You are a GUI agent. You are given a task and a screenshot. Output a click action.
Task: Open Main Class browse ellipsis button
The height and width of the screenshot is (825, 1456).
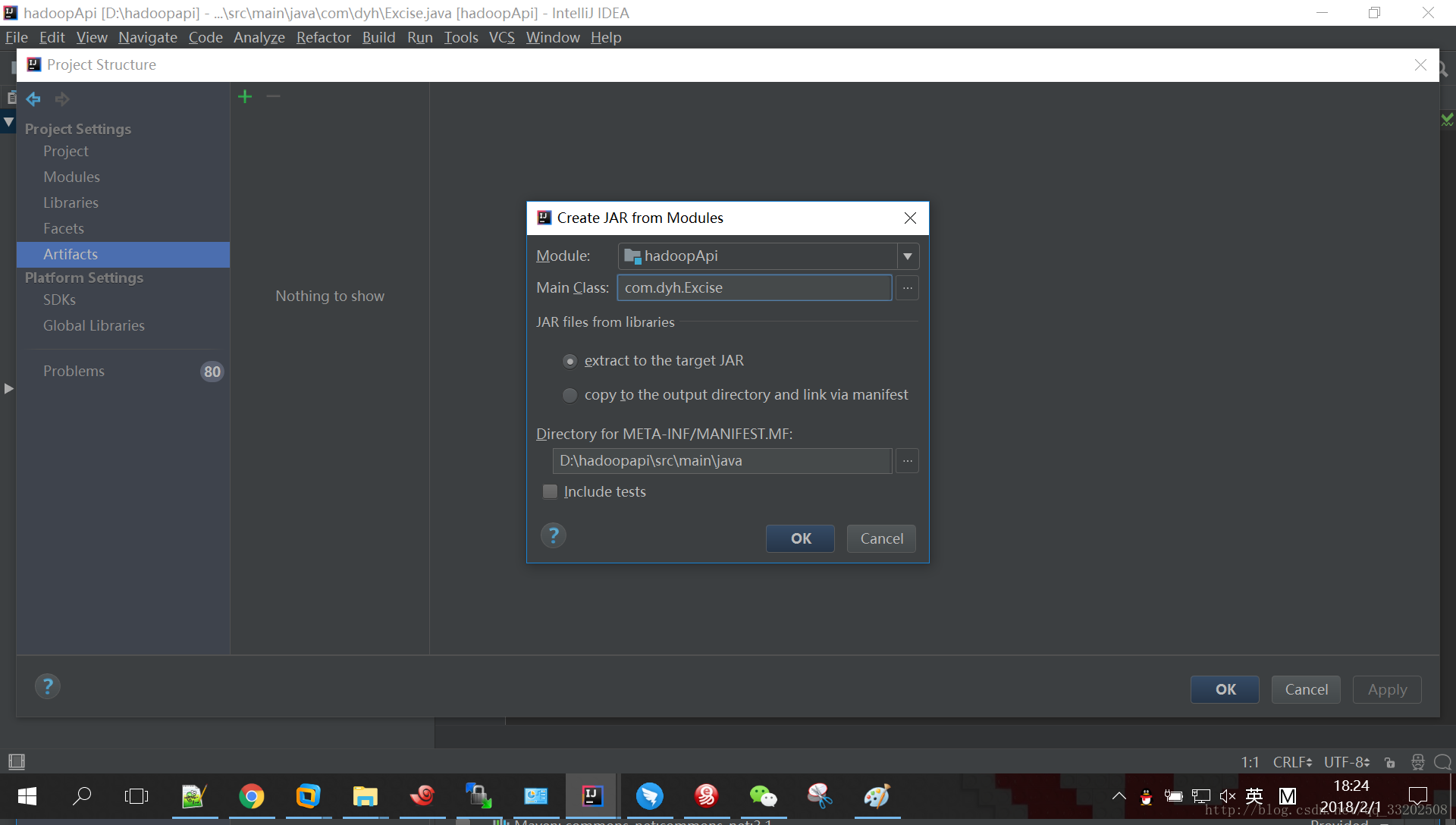coord(907,288)
